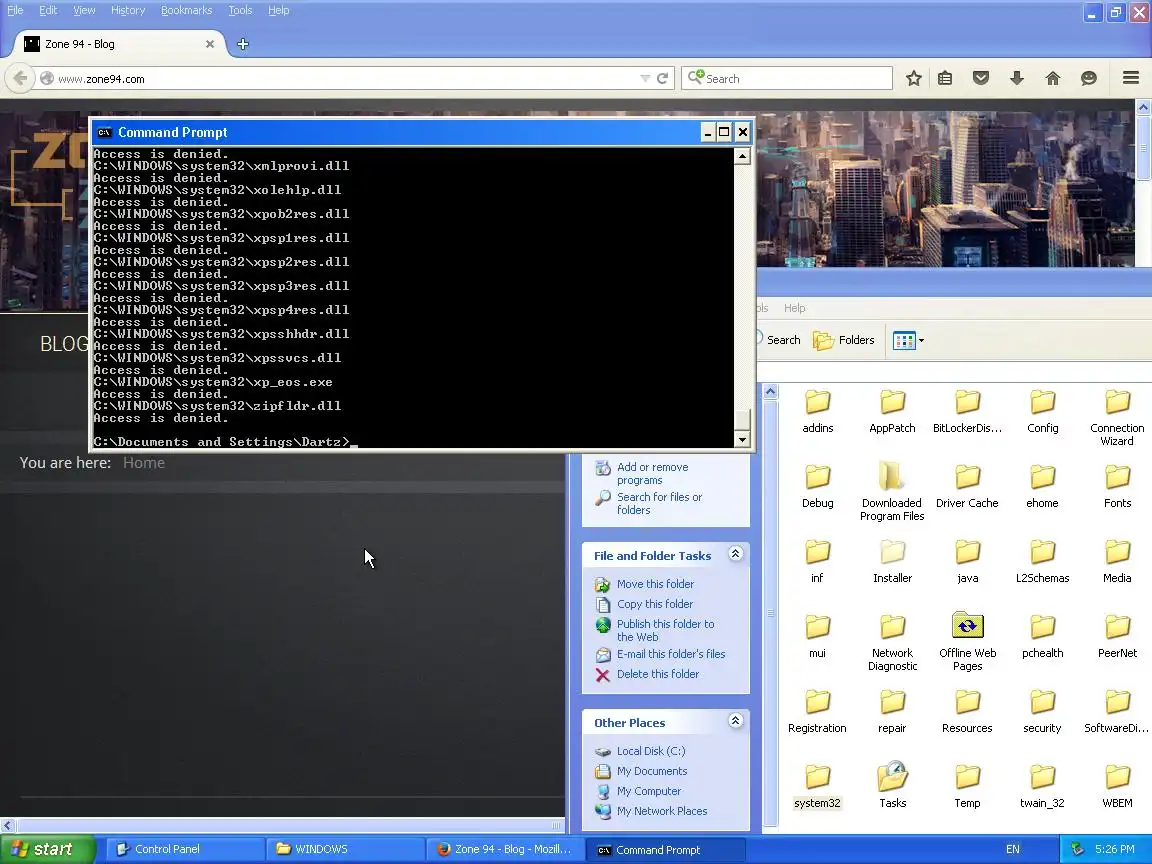The width and height of the screenshot is (1152, 864).
Task: Switch to WINDOWS taskbar button
Action: 344,849
